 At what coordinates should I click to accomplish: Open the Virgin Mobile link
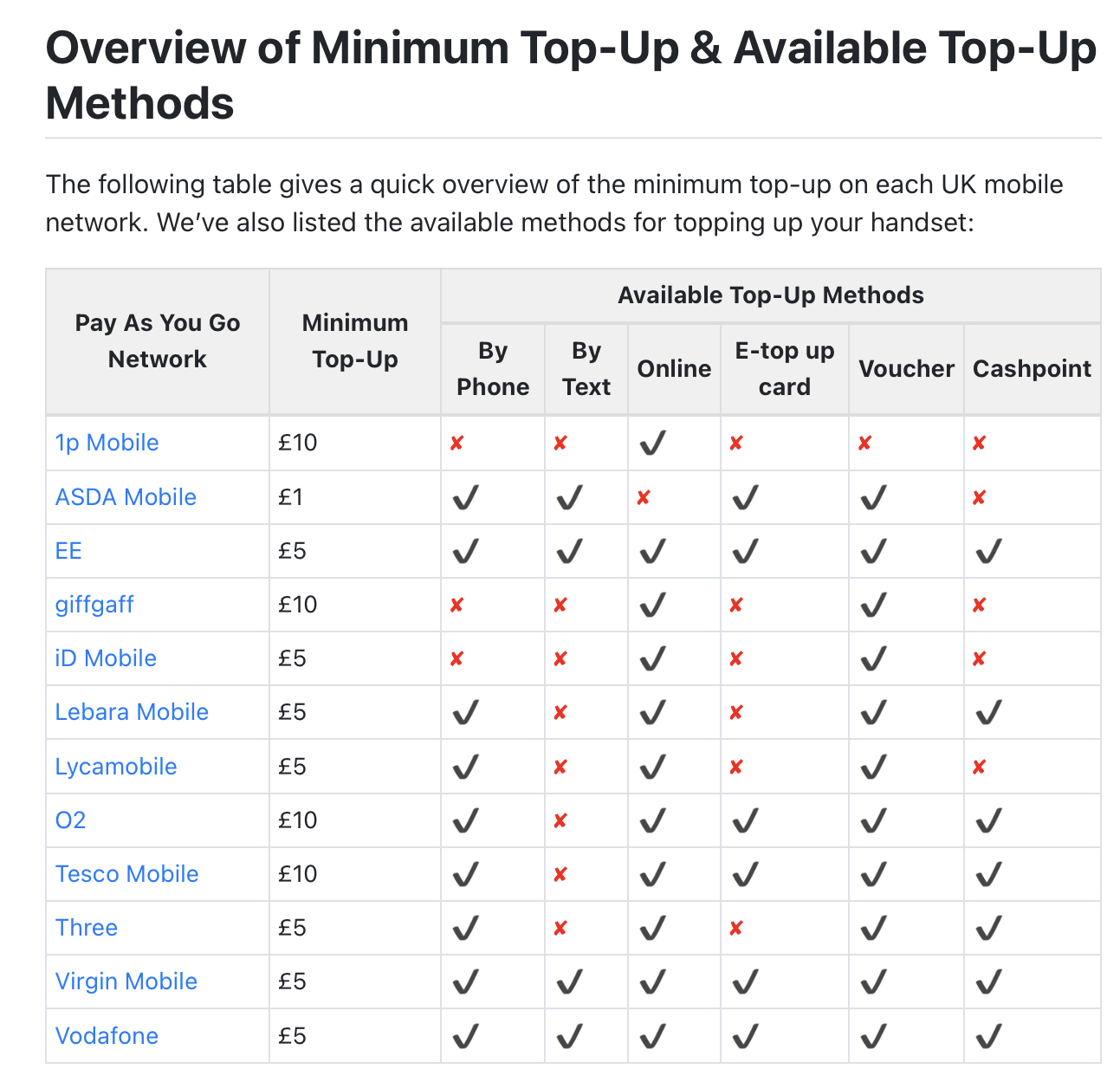tap(126, 982)
